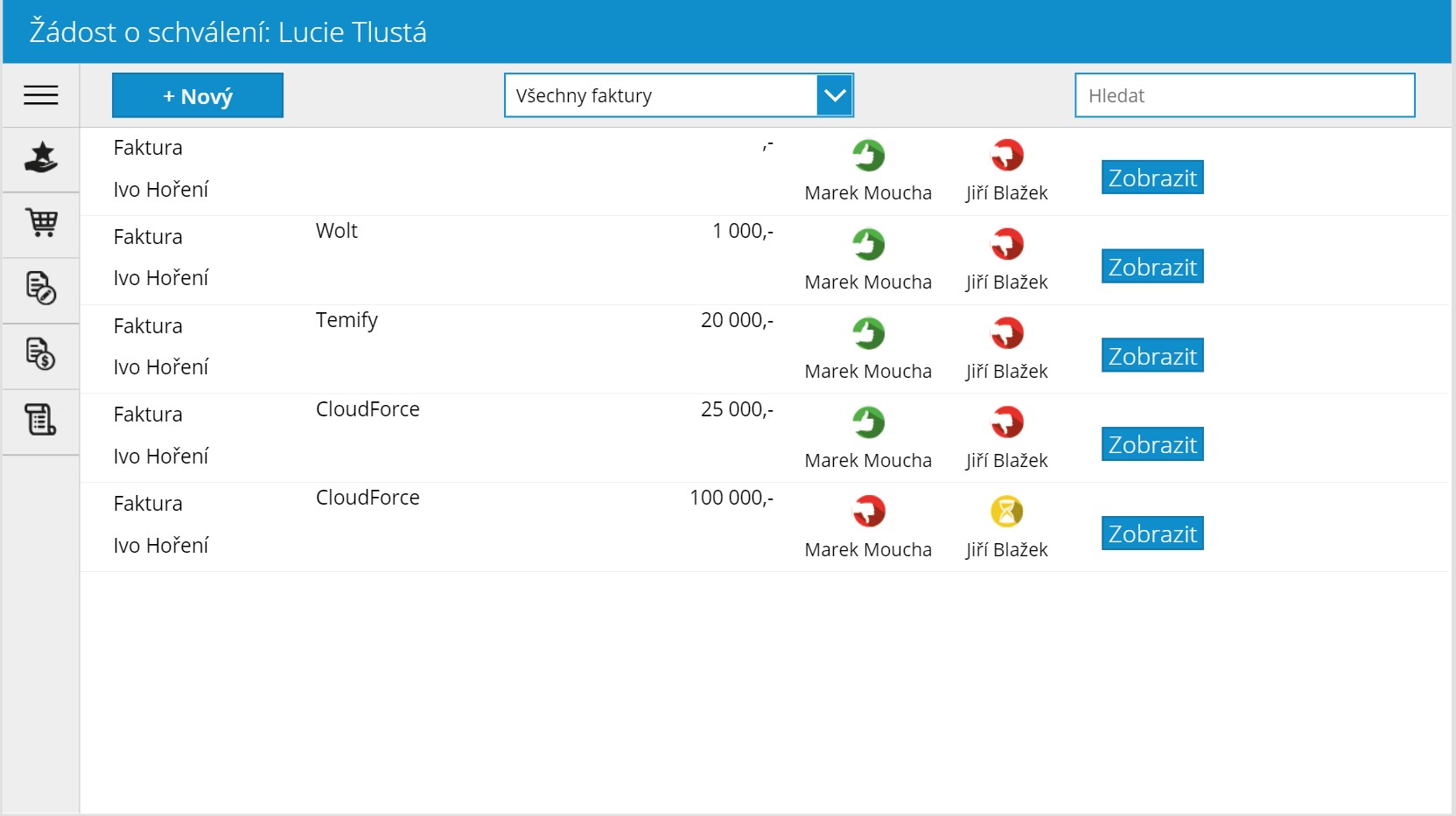Image resolution: width=1456 pixels, height=816 pixels.
Task: Click Zobrazit for the first blank invoice
Action: click(1152, 178)
